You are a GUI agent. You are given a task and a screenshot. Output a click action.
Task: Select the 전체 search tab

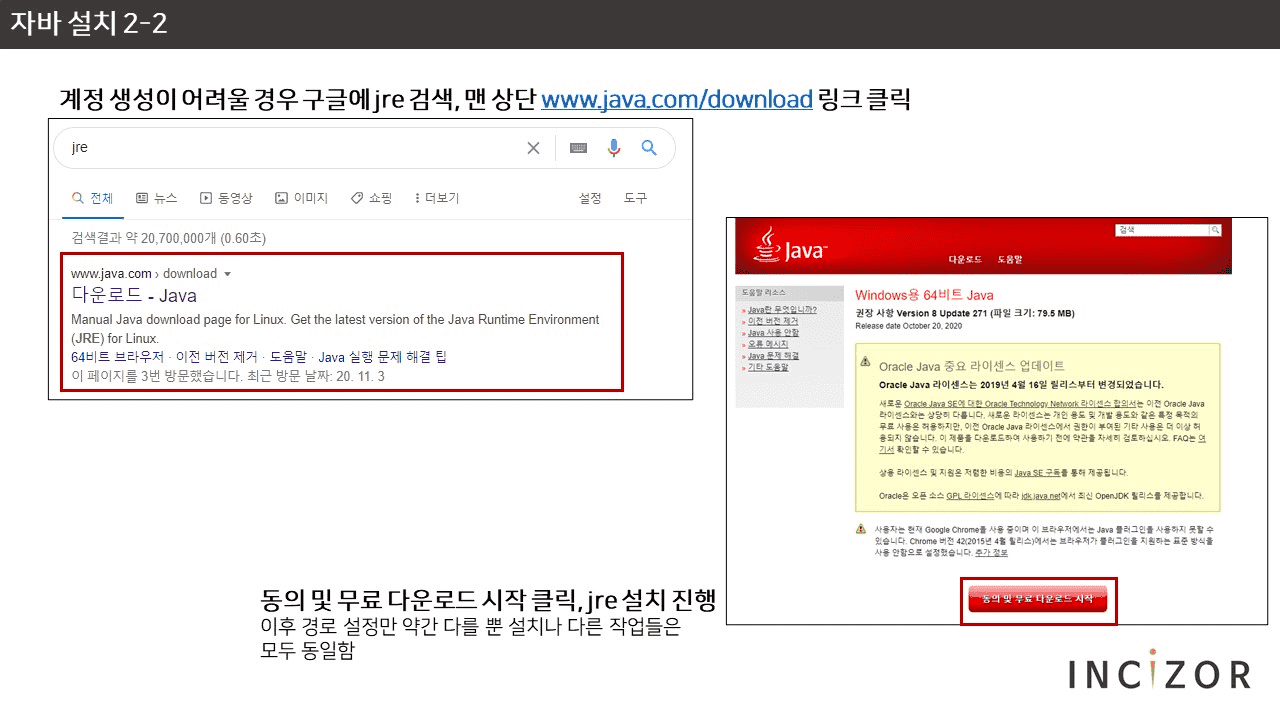[92, 198]
